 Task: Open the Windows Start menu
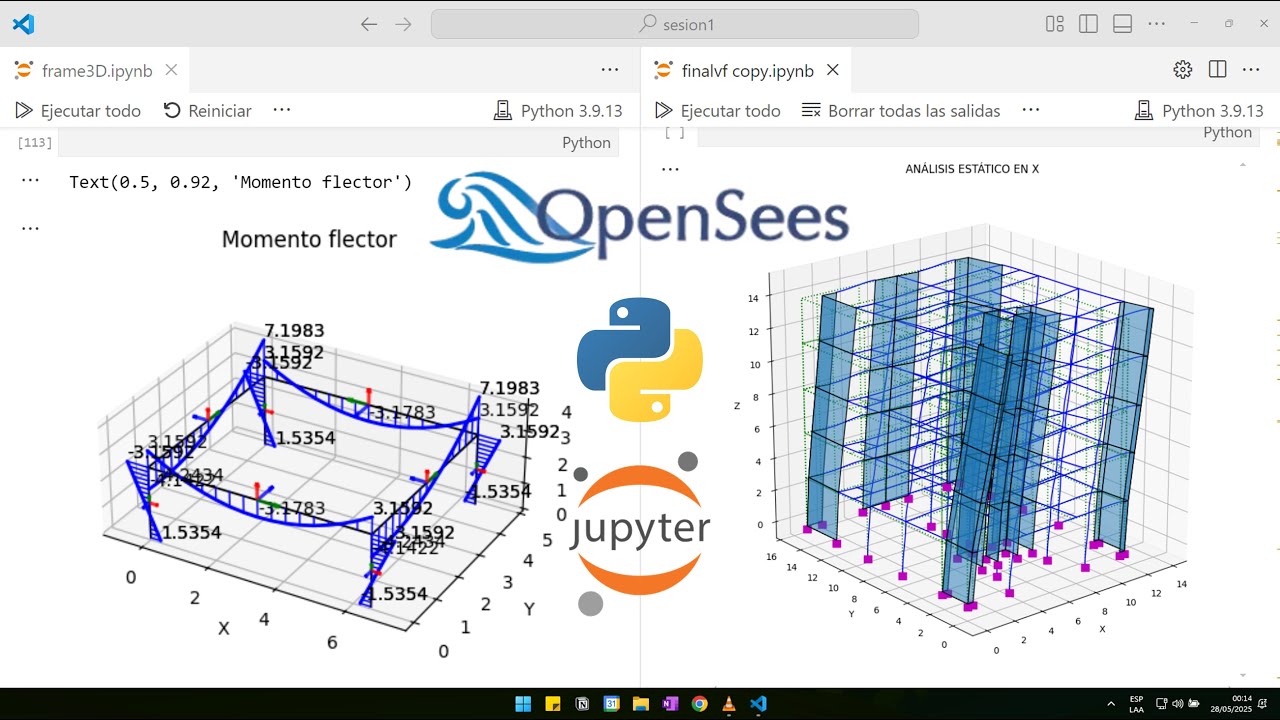523,704
